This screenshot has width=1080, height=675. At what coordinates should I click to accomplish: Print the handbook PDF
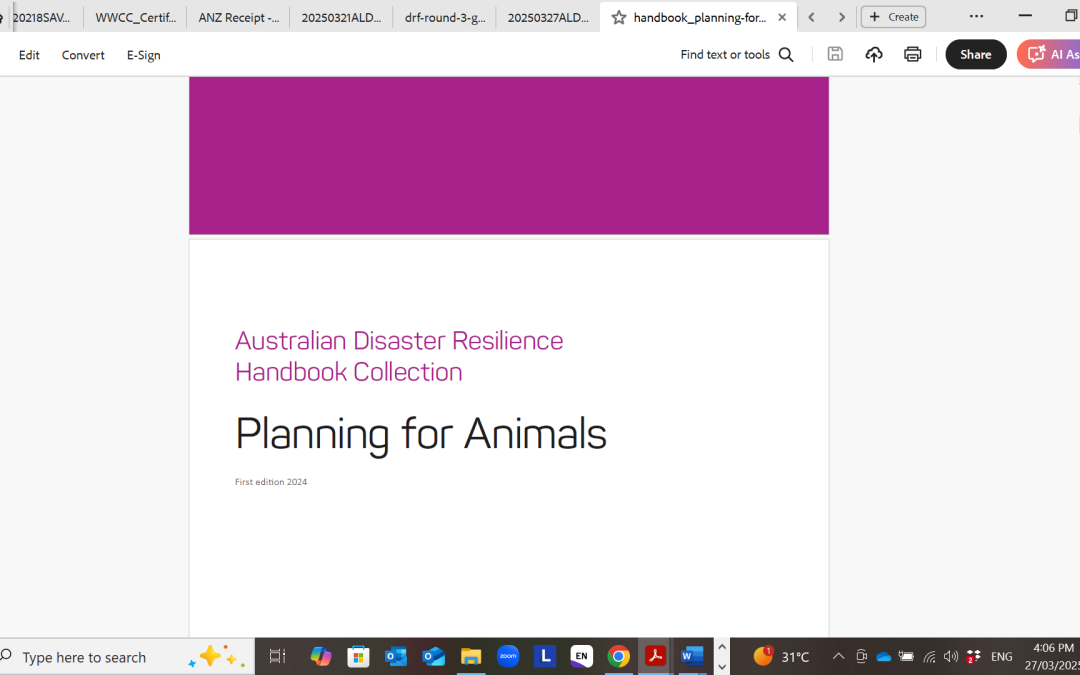(912, 54)
